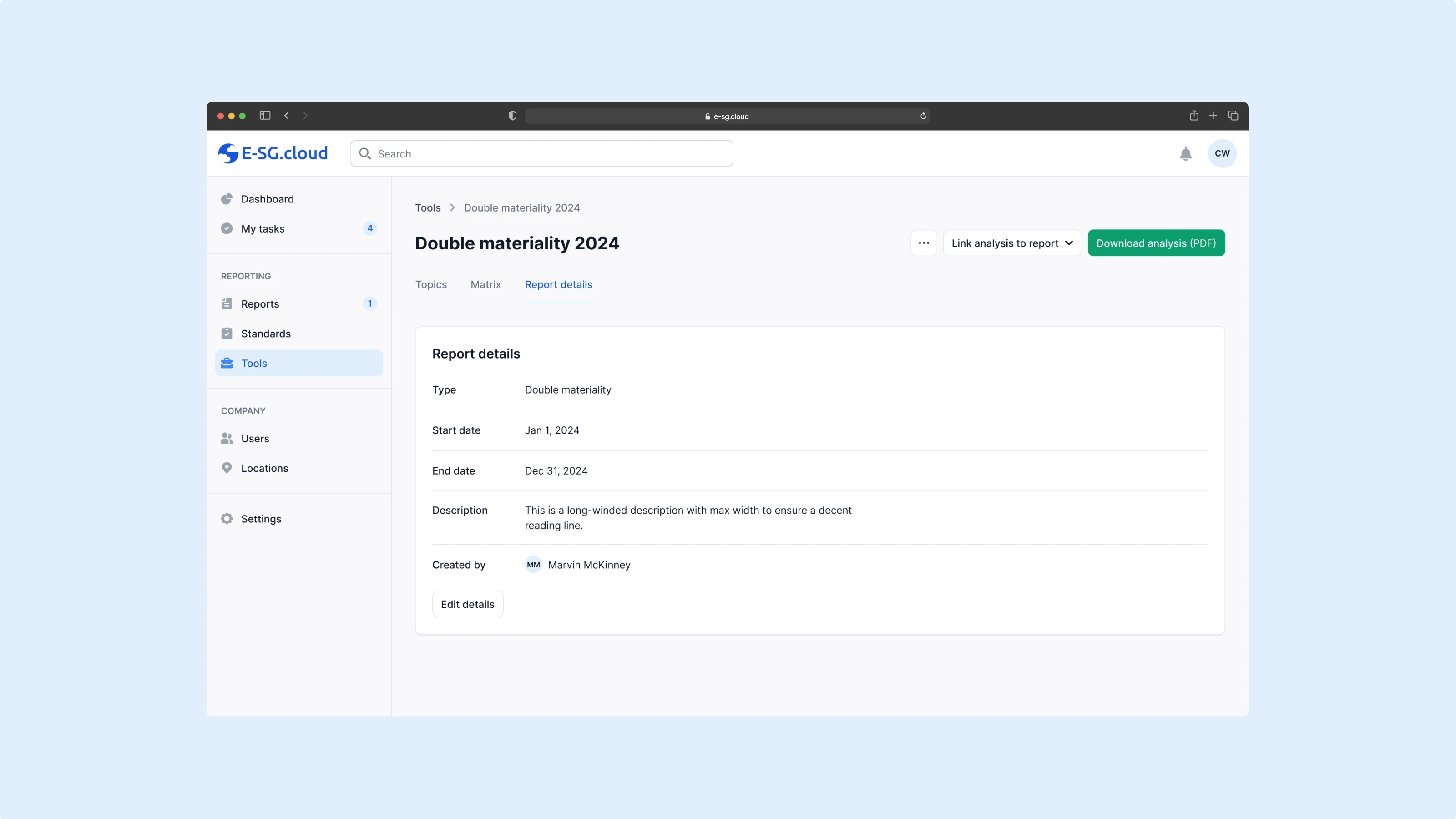Click into the Search field
Screen dimensions: 1456x819
coord(541,154)
